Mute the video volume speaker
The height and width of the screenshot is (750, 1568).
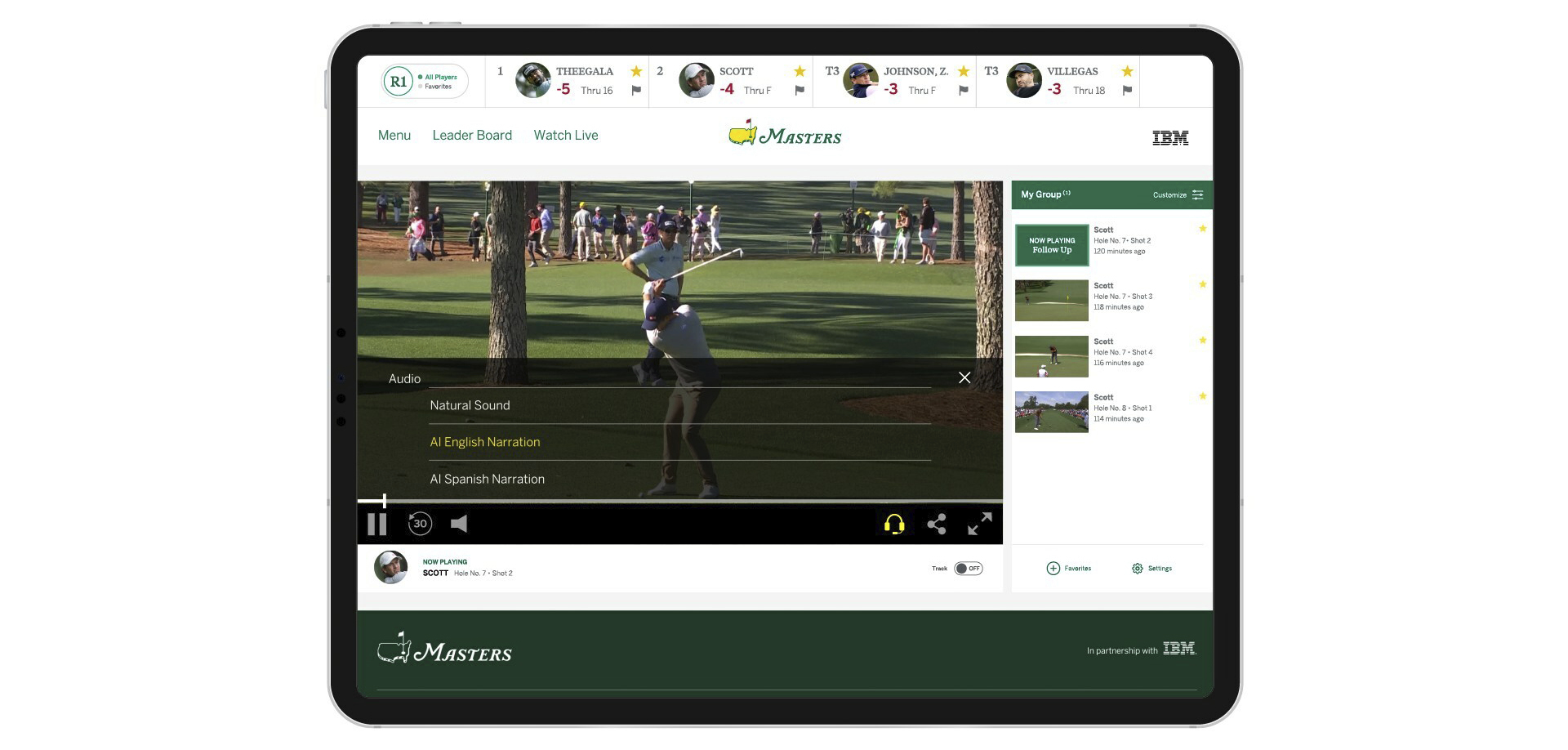[459, 524]
